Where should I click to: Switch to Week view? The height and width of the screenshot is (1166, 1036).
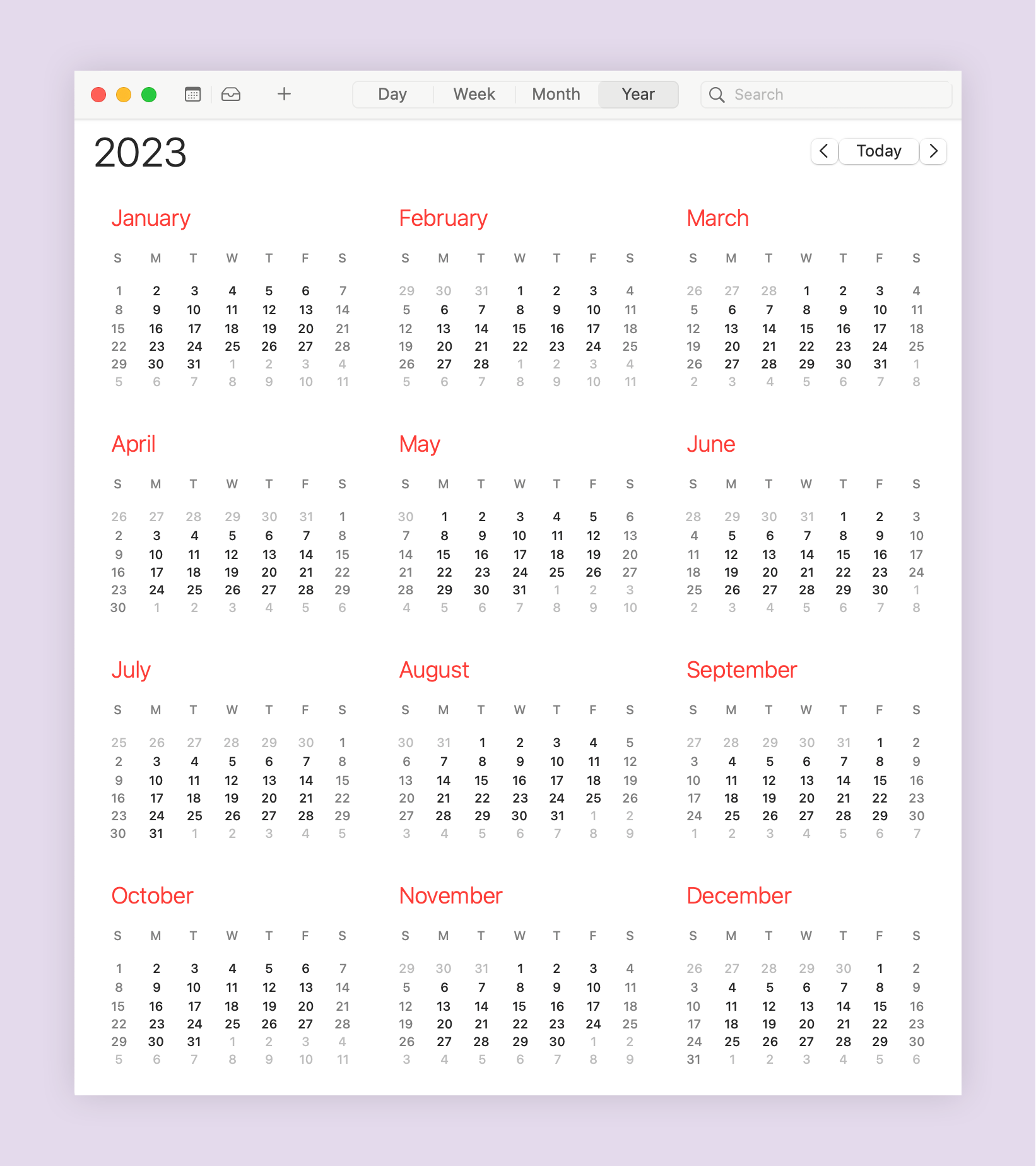point(474,95)
